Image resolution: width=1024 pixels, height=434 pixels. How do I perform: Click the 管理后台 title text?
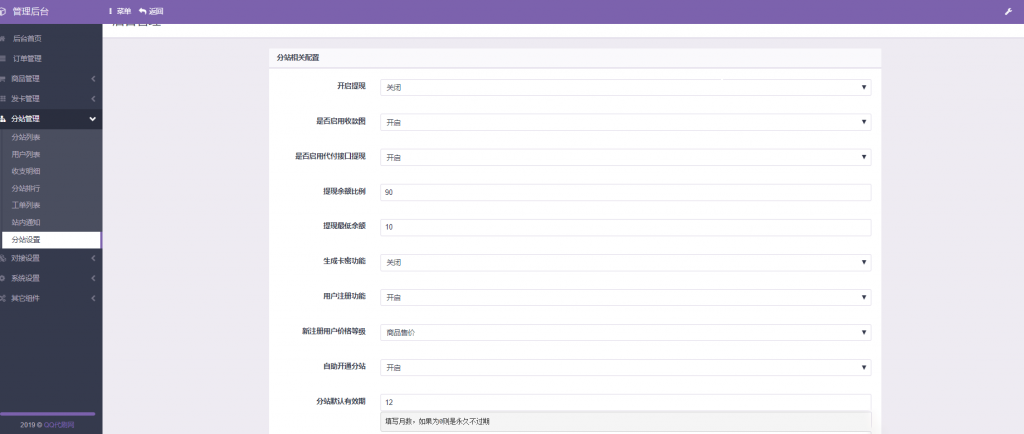coord(31,11)
